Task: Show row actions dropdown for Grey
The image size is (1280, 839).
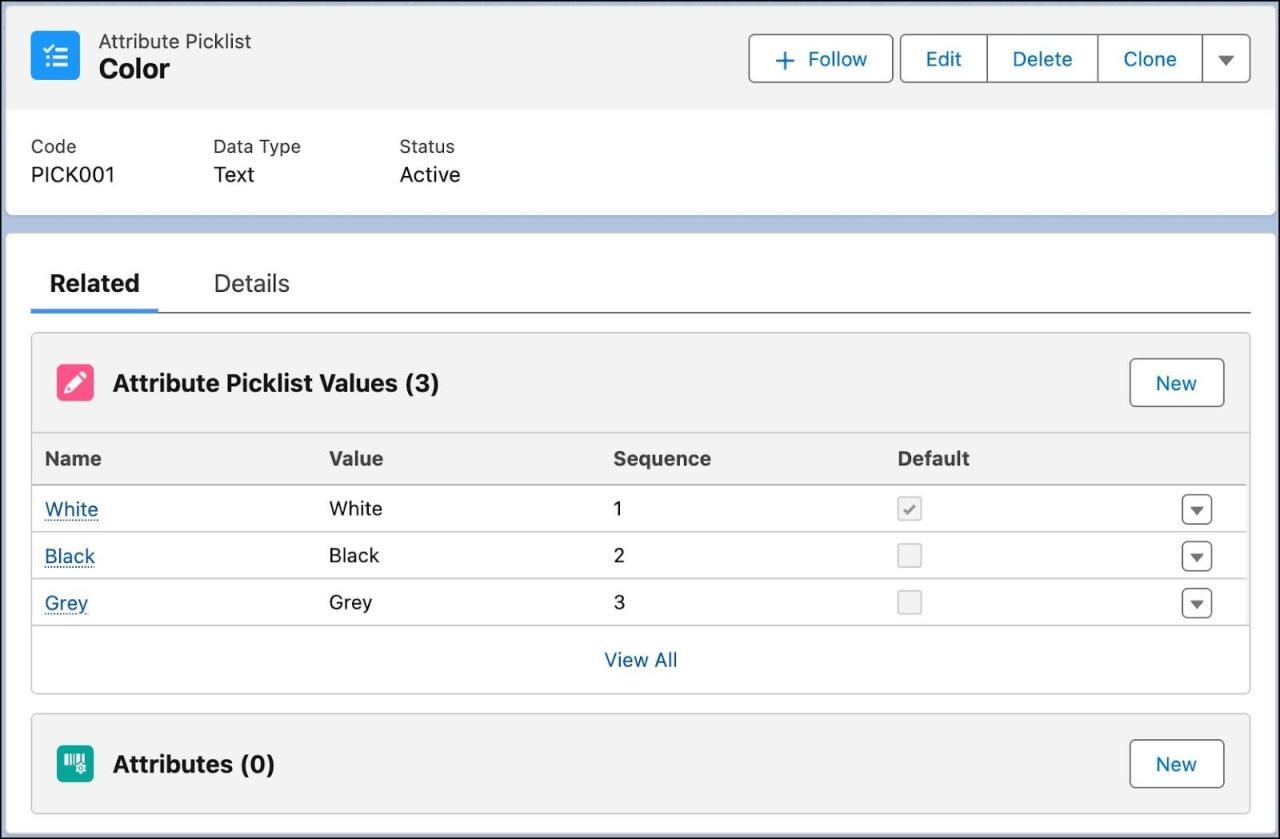Action: pos(1196,604)
